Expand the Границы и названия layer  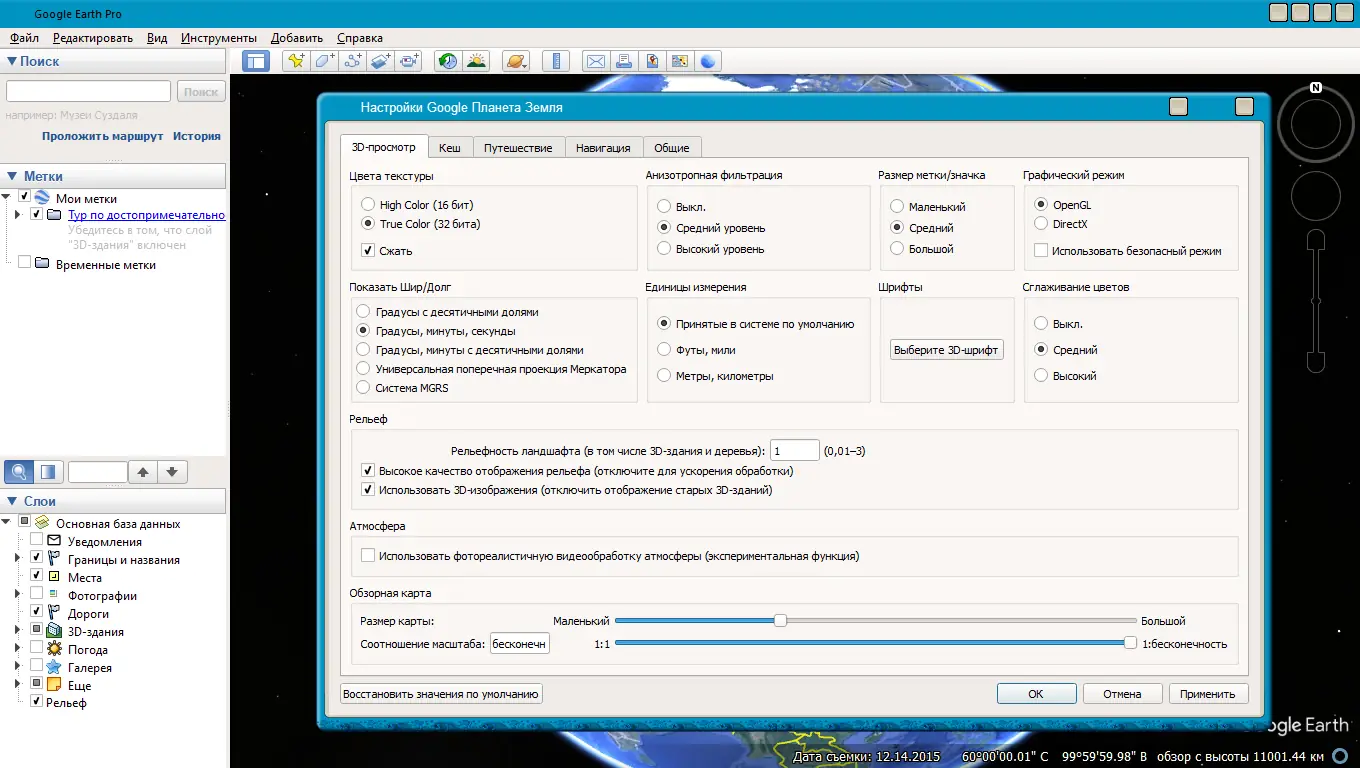[x=18, y=560]
